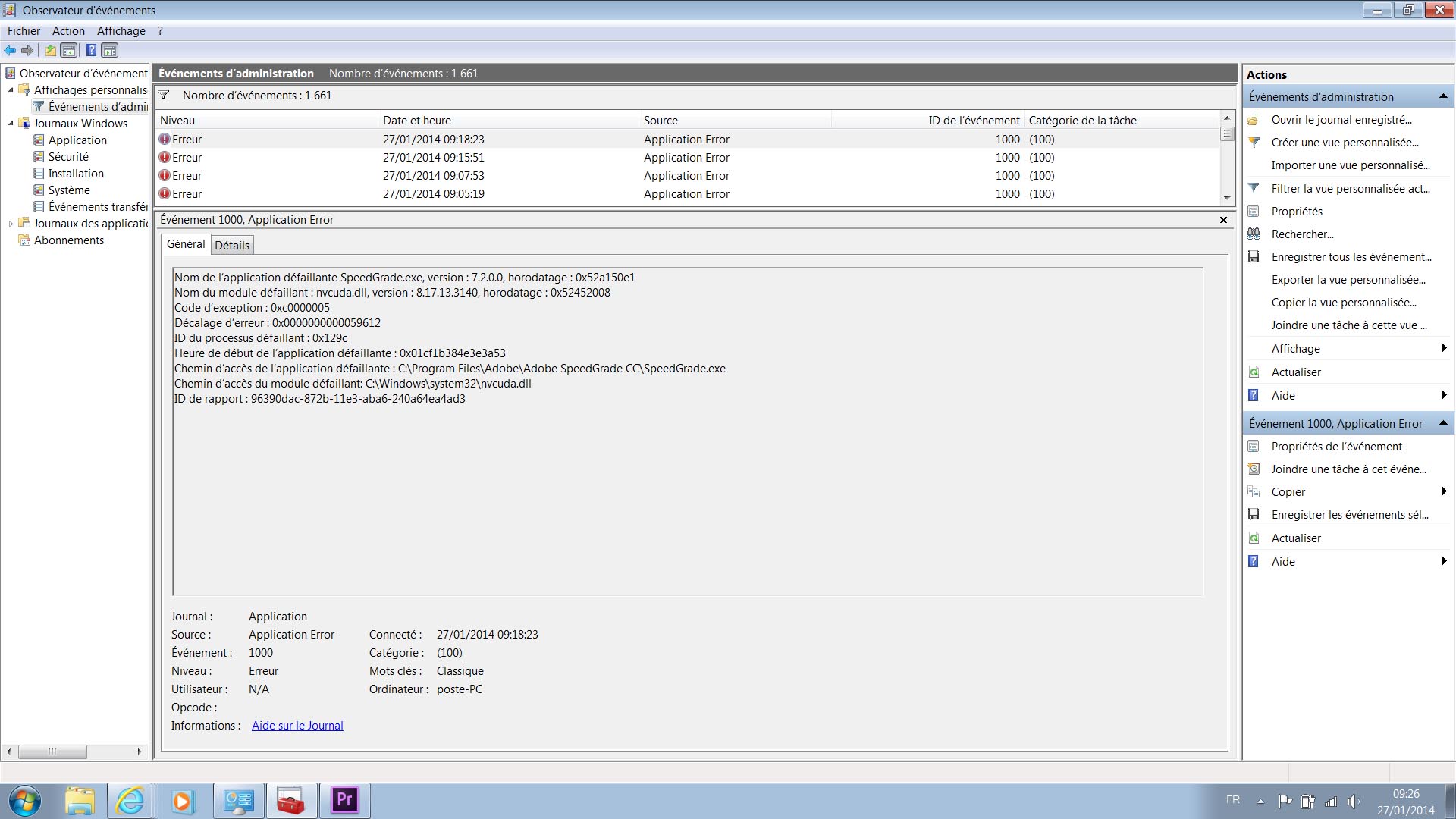Click the Ouvrir le journal enregistré folder icon
The height and width of the screenshot is (819, 1456).
[x=1254, y=120]
